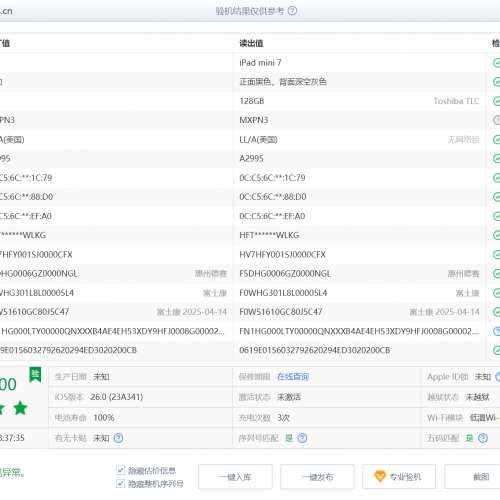The height and width of the screenshot is (500, 500).
Task: Click green check icon in iPad mini 7 row
Action: pyautogui.click(x=496, y=63)
